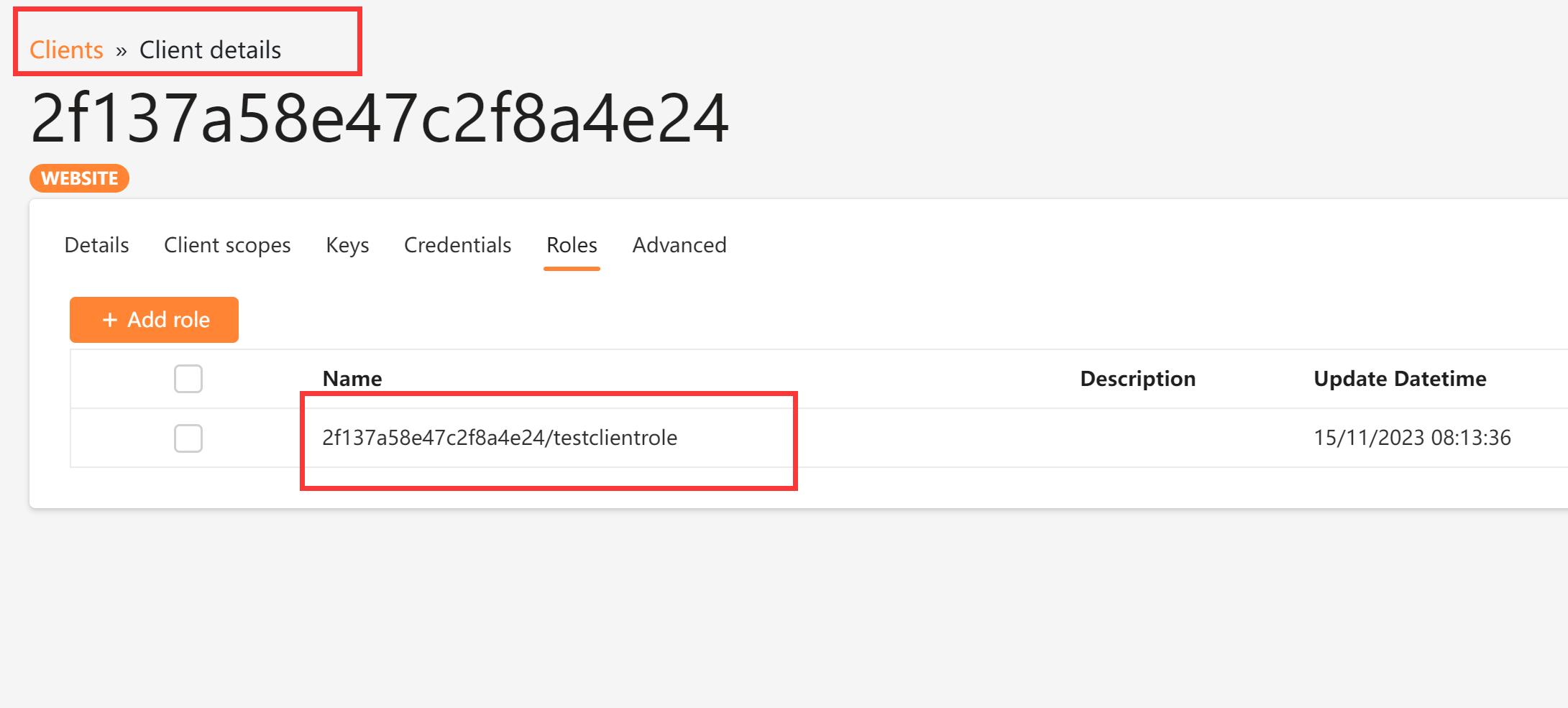
Task: Click the Client details breadcrumb entry
Action: coord(211,50)
